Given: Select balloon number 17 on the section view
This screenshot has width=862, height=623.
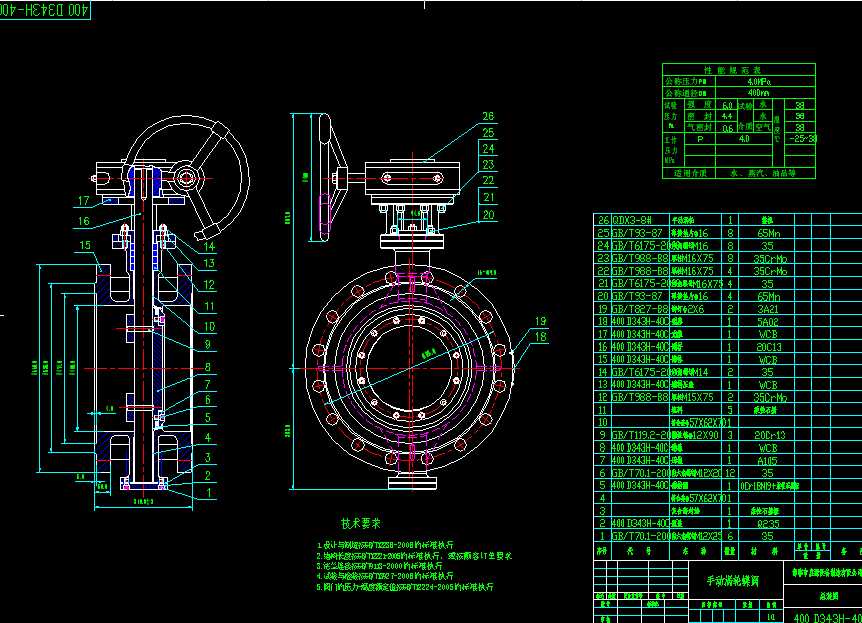Looking at the screenshot, I should click(83, 201).
